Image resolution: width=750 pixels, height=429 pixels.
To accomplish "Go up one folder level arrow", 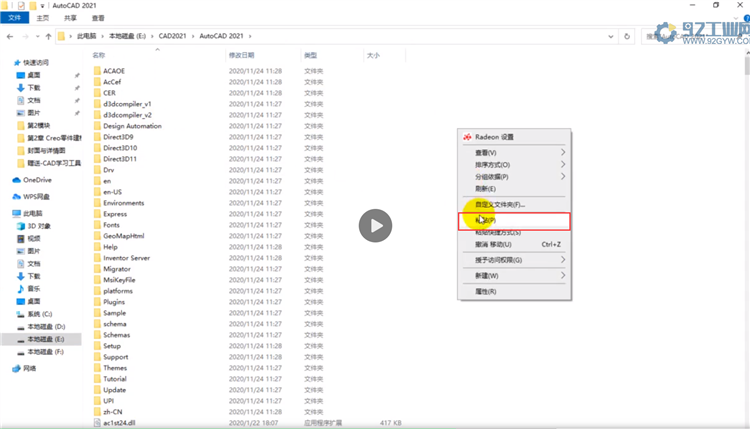I will (48, 36).
